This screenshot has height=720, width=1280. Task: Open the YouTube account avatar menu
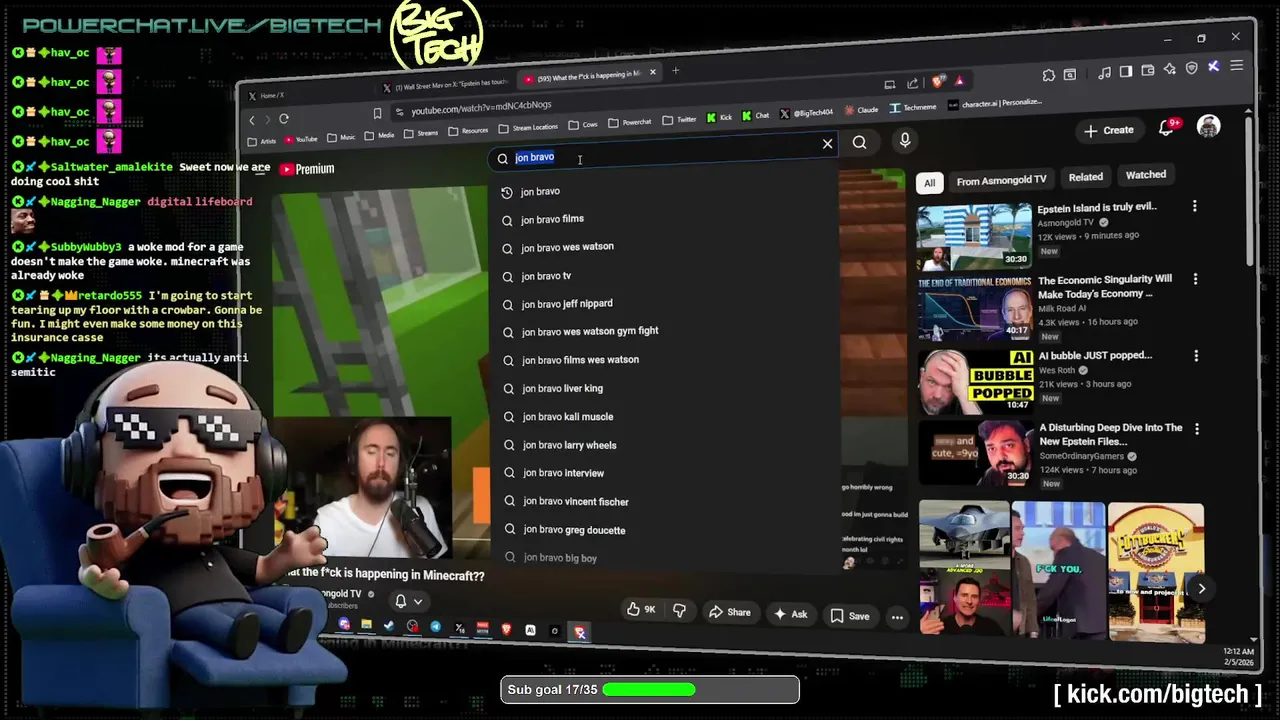pos(1209,126)
